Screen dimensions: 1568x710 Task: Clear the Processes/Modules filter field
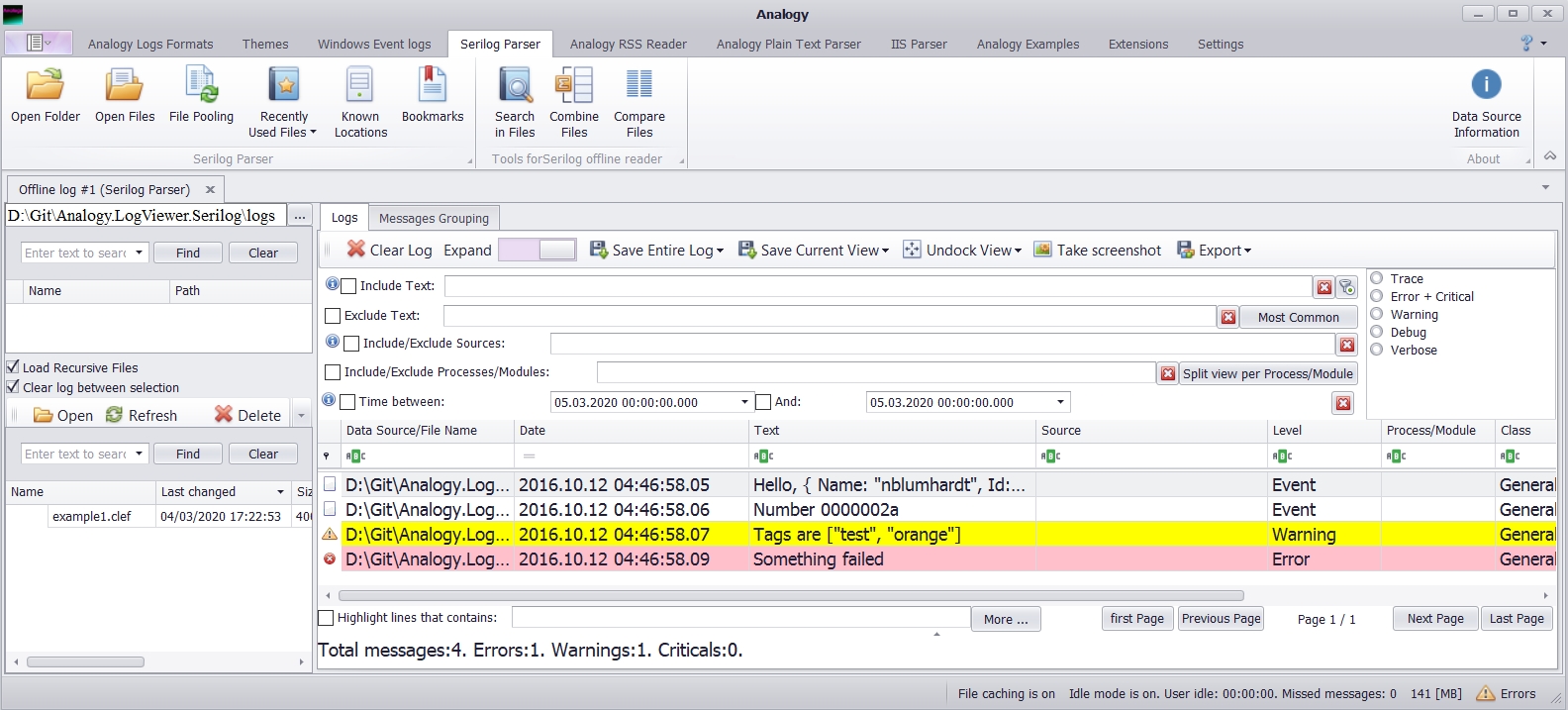[1168, 373]
